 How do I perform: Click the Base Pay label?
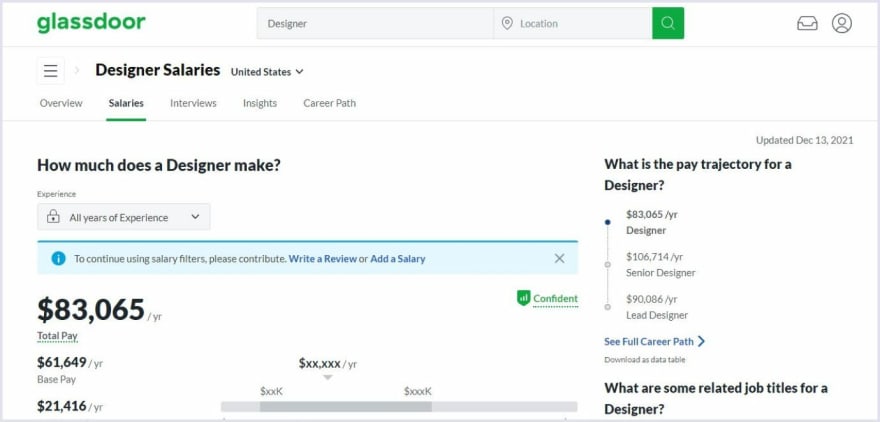[56, 379]
